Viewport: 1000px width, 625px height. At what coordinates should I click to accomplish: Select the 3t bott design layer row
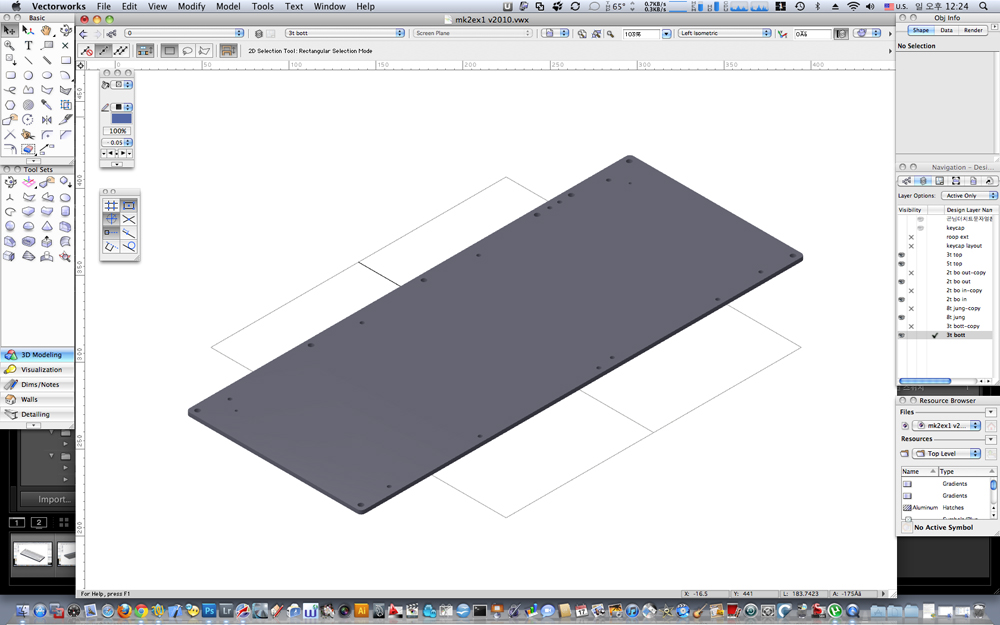(946, 335)
